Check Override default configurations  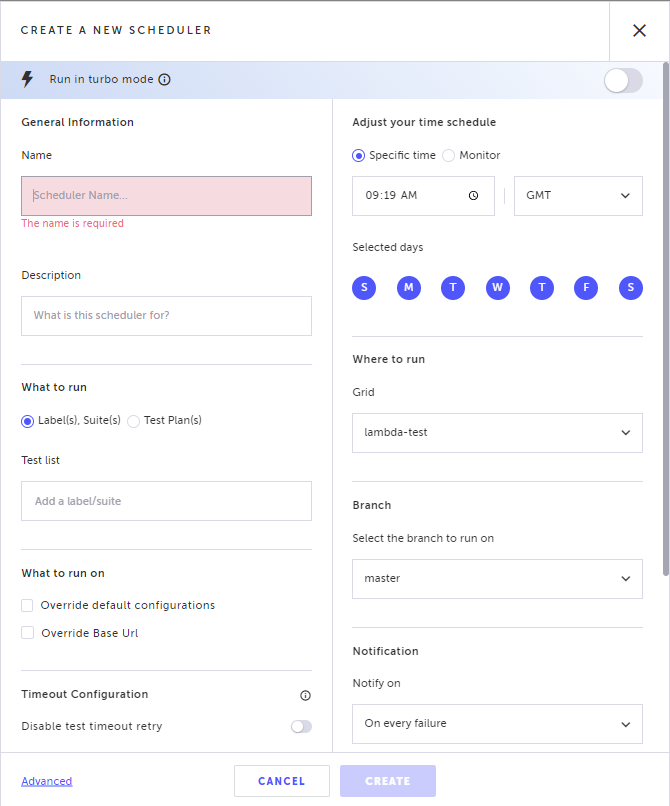28,605
